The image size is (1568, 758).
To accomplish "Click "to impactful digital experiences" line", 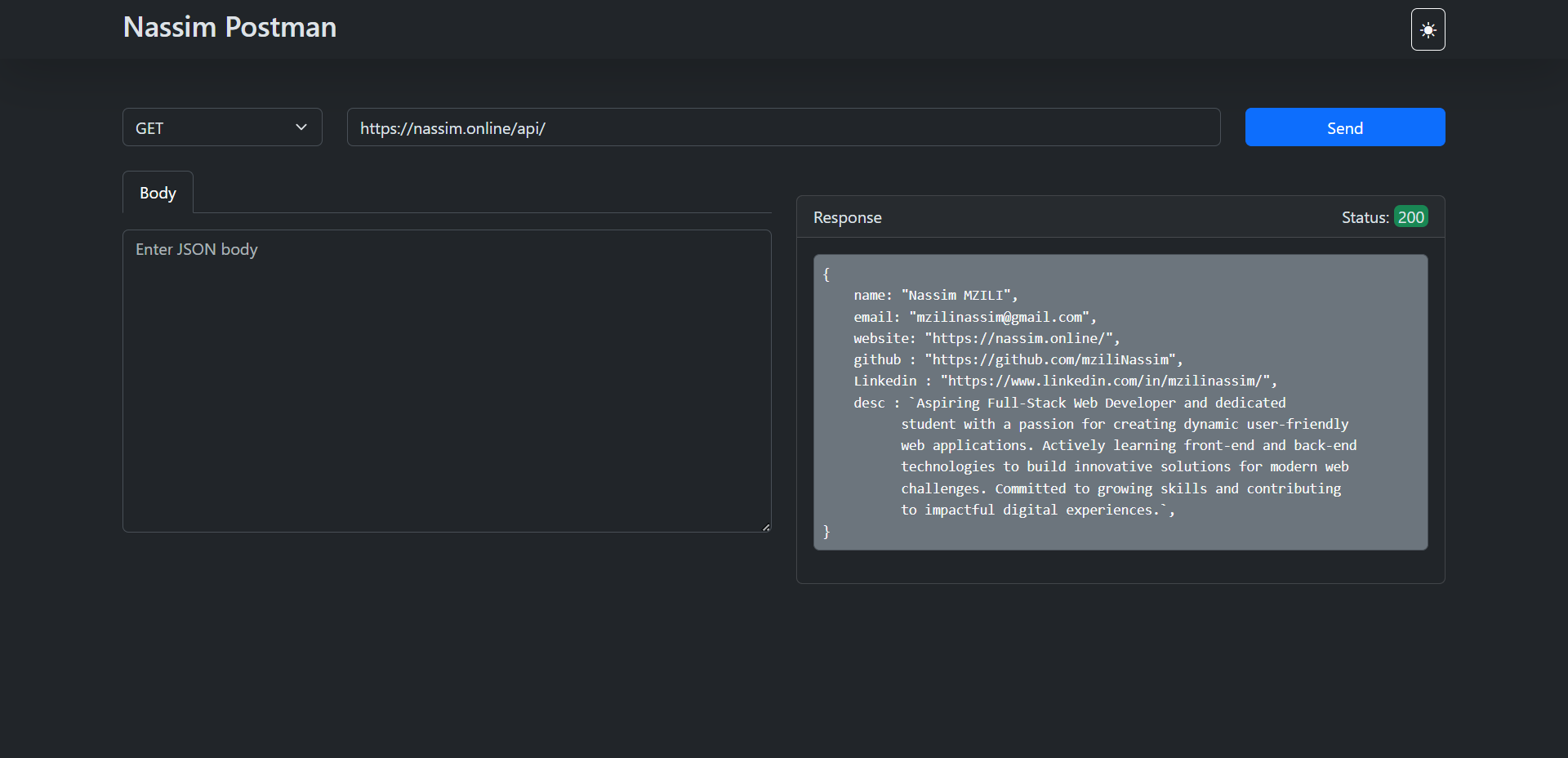I will pos(1038,510).
